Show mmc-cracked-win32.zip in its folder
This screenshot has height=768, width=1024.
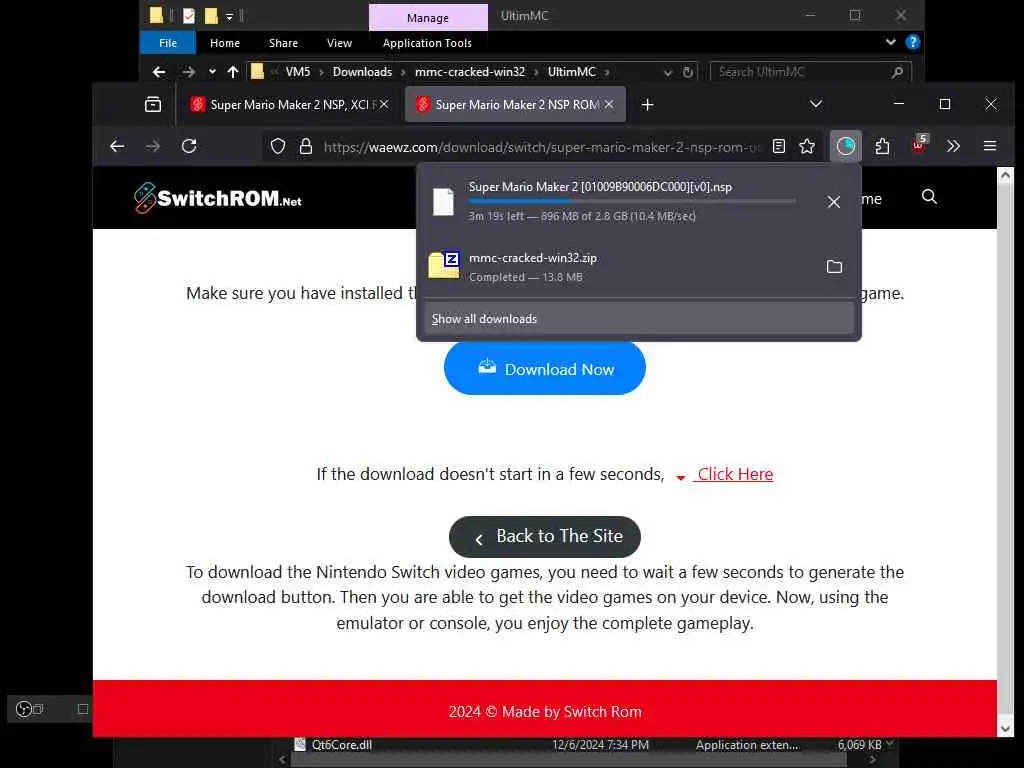[x=834, y=266]
